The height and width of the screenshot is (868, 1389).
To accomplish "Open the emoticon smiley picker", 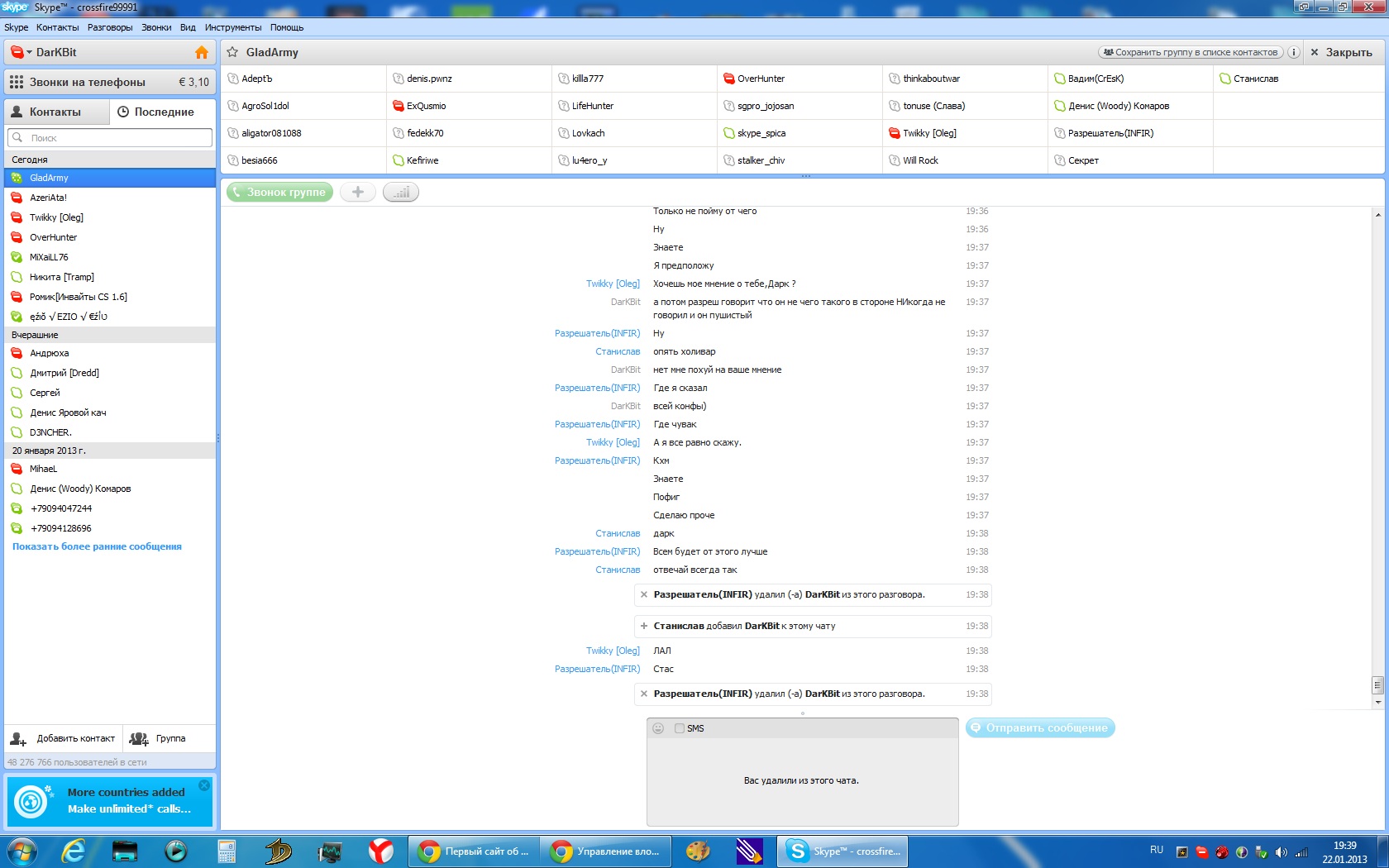I will (x=658, y=728).
